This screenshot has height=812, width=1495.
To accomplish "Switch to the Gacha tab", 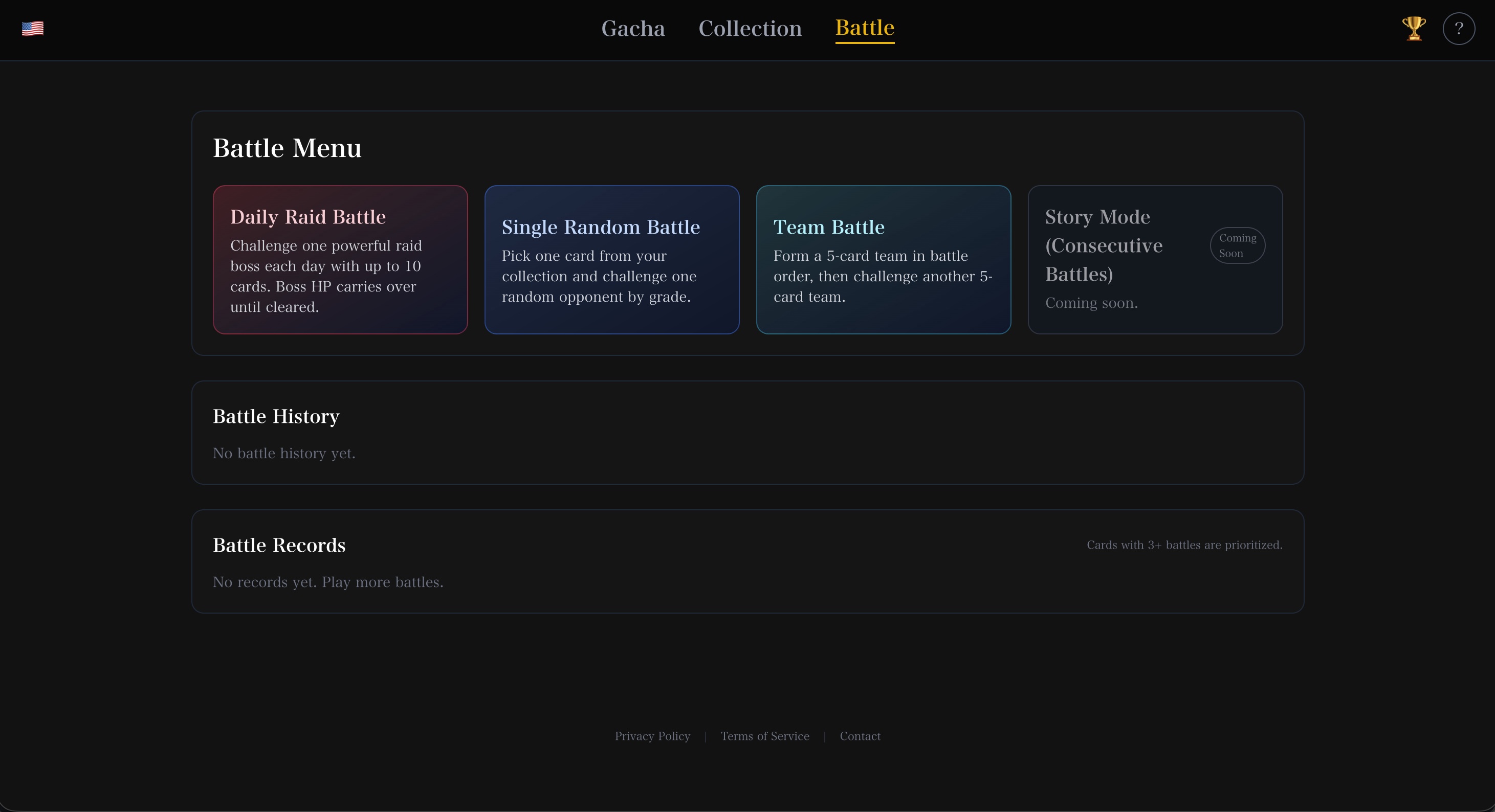I will click(x=632, y=29).
